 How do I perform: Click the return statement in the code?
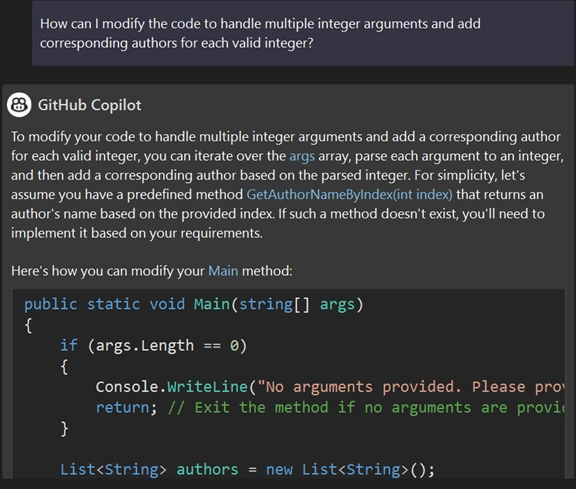126,407
